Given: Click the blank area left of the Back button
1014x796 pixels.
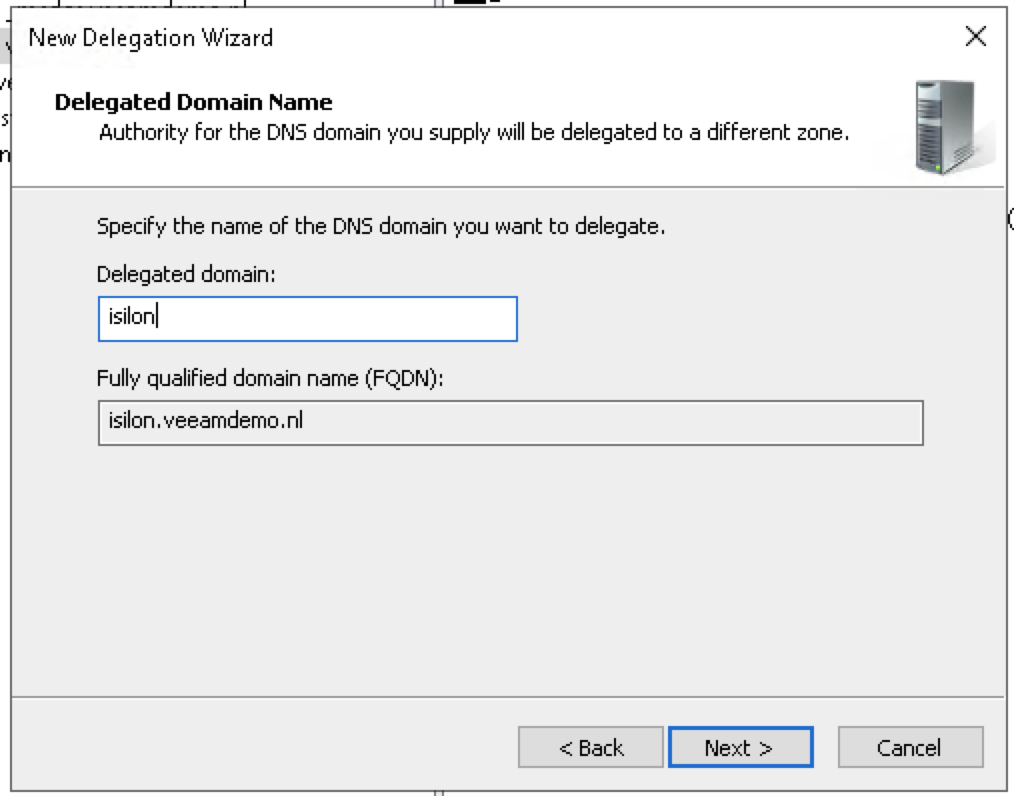Looking at the screenshot, I should point(260,748).
